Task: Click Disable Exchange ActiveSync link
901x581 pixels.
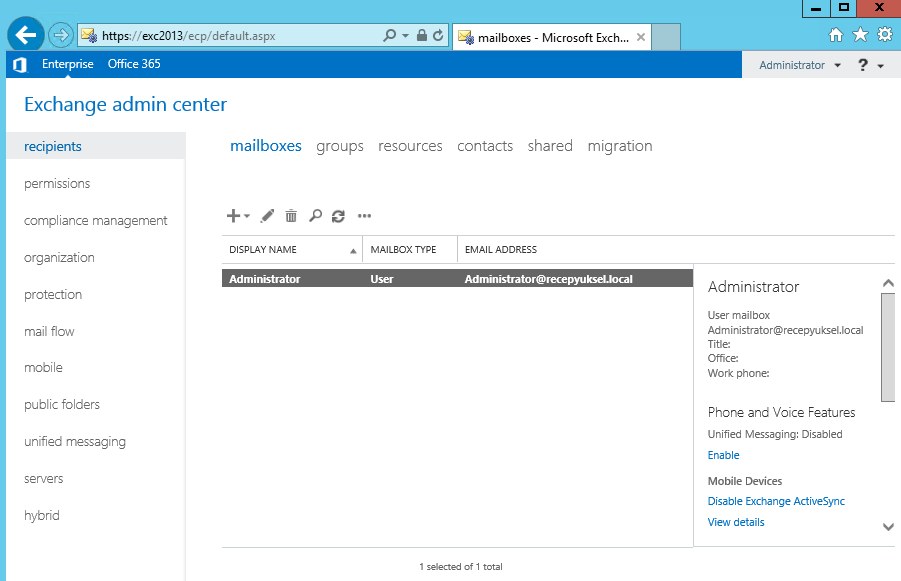Action: coord(776,501)
